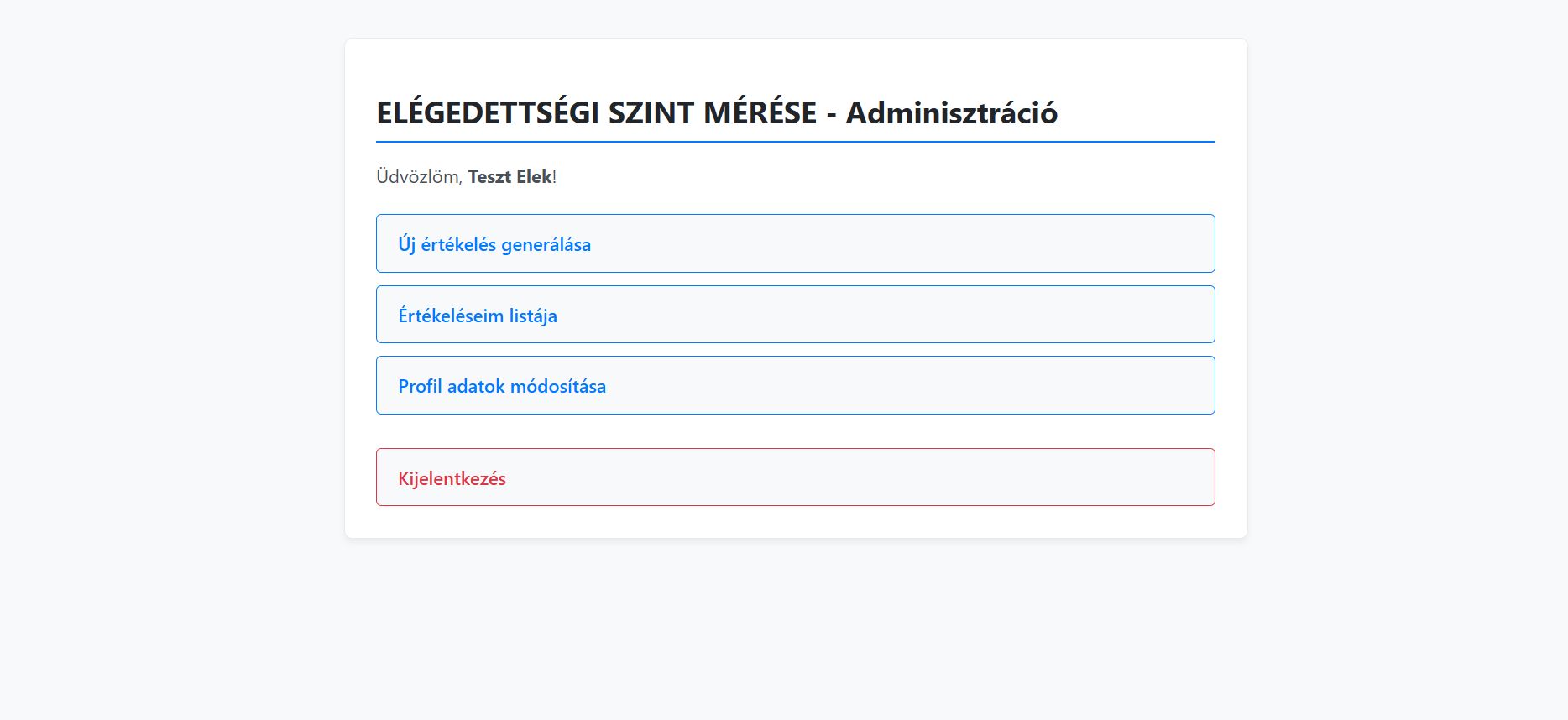
Task: Click the word listája in the second link
Action: coord(532,316)
